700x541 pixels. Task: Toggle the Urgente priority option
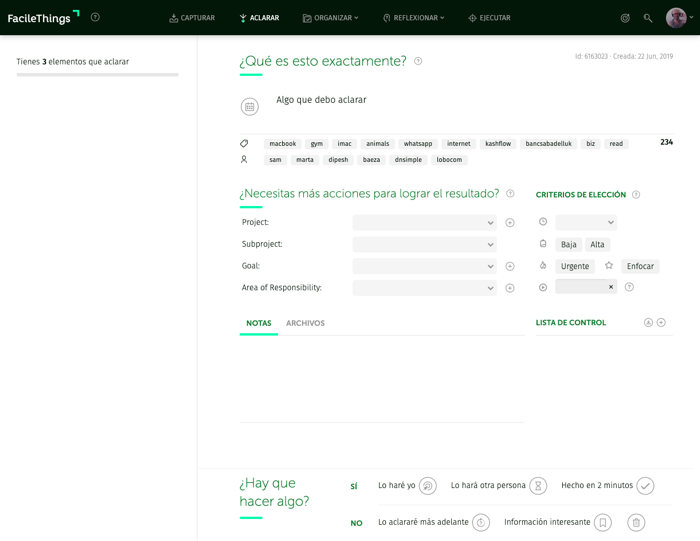575,266
